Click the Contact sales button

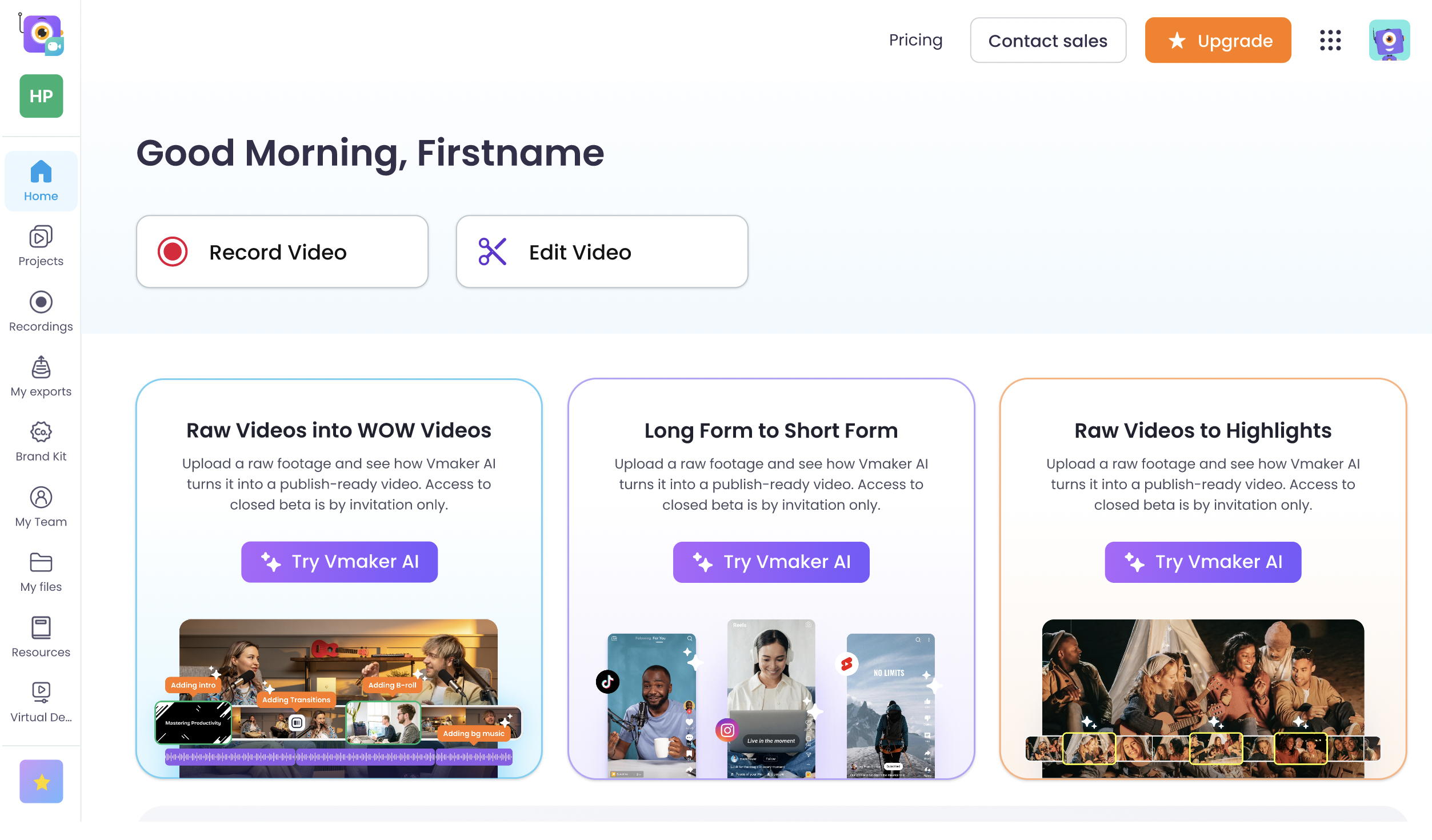coord(1047,41)
